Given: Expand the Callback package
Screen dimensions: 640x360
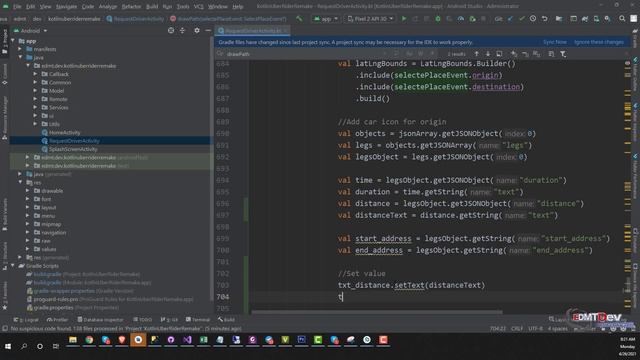Looking at the screenshot, I should tap(36, 74).
